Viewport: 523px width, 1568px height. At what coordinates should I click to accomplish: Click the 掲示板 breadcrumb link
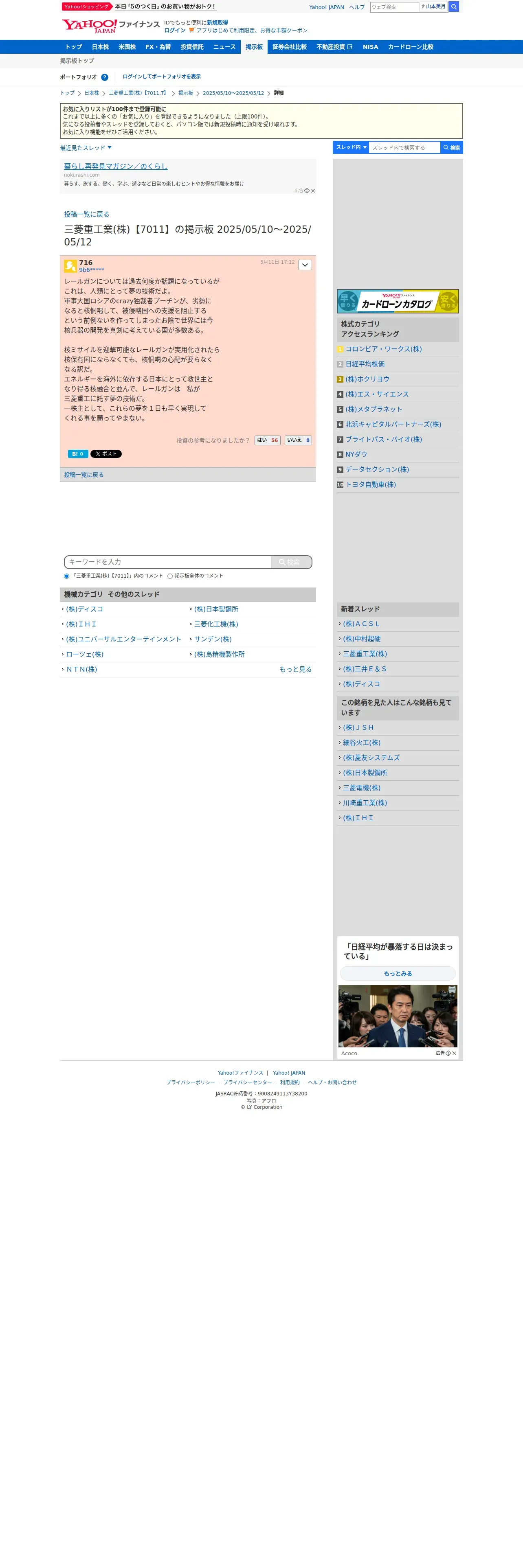pyautogui.click(x=186, y=93)
